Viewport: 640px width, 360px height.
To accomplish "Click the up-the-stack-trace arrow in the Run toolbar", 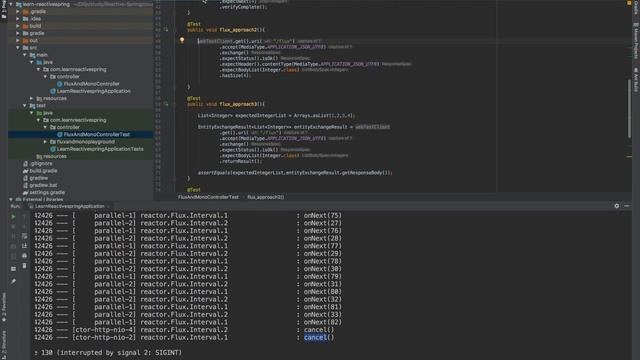I will tap(24, 217).
